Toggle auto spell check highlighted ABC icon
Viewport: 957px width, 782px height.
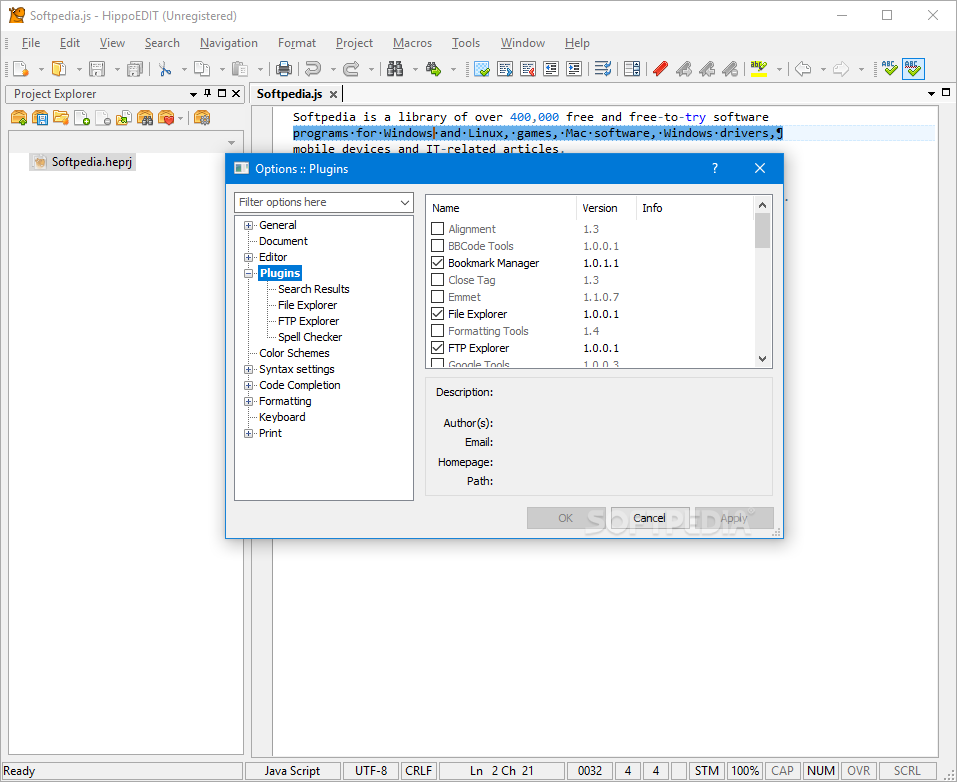tap(913, 68)
